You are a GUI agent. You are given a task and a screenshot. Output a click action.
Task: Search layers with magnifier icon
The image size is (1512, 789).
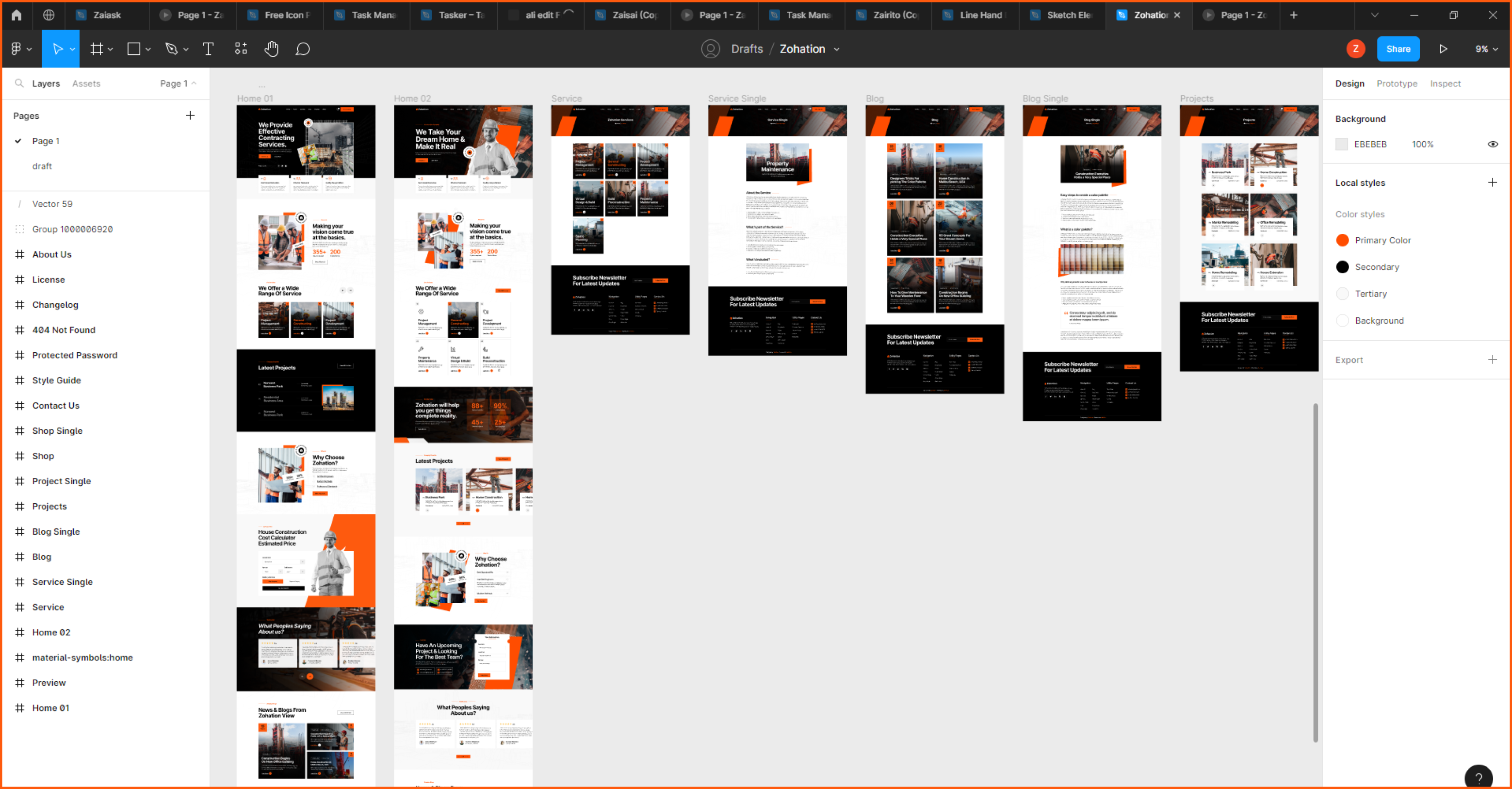click(x=19, y=83)
